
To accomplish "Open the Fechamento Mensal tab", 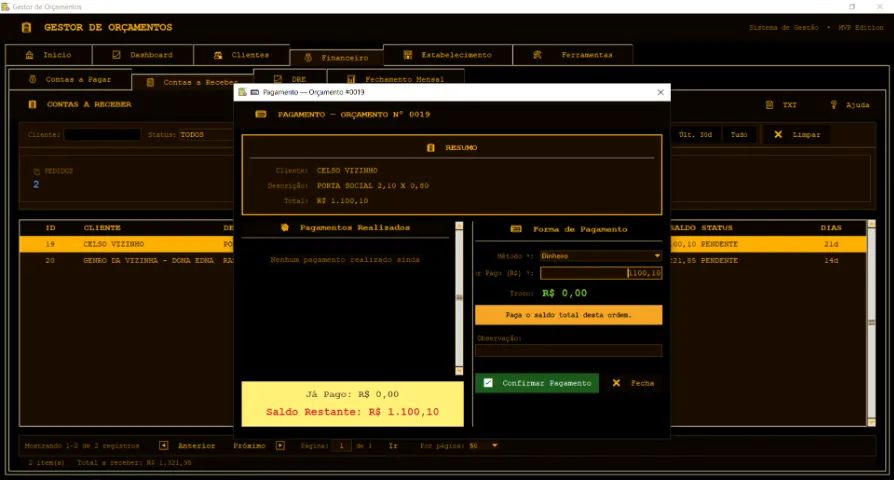I will 396,77.
